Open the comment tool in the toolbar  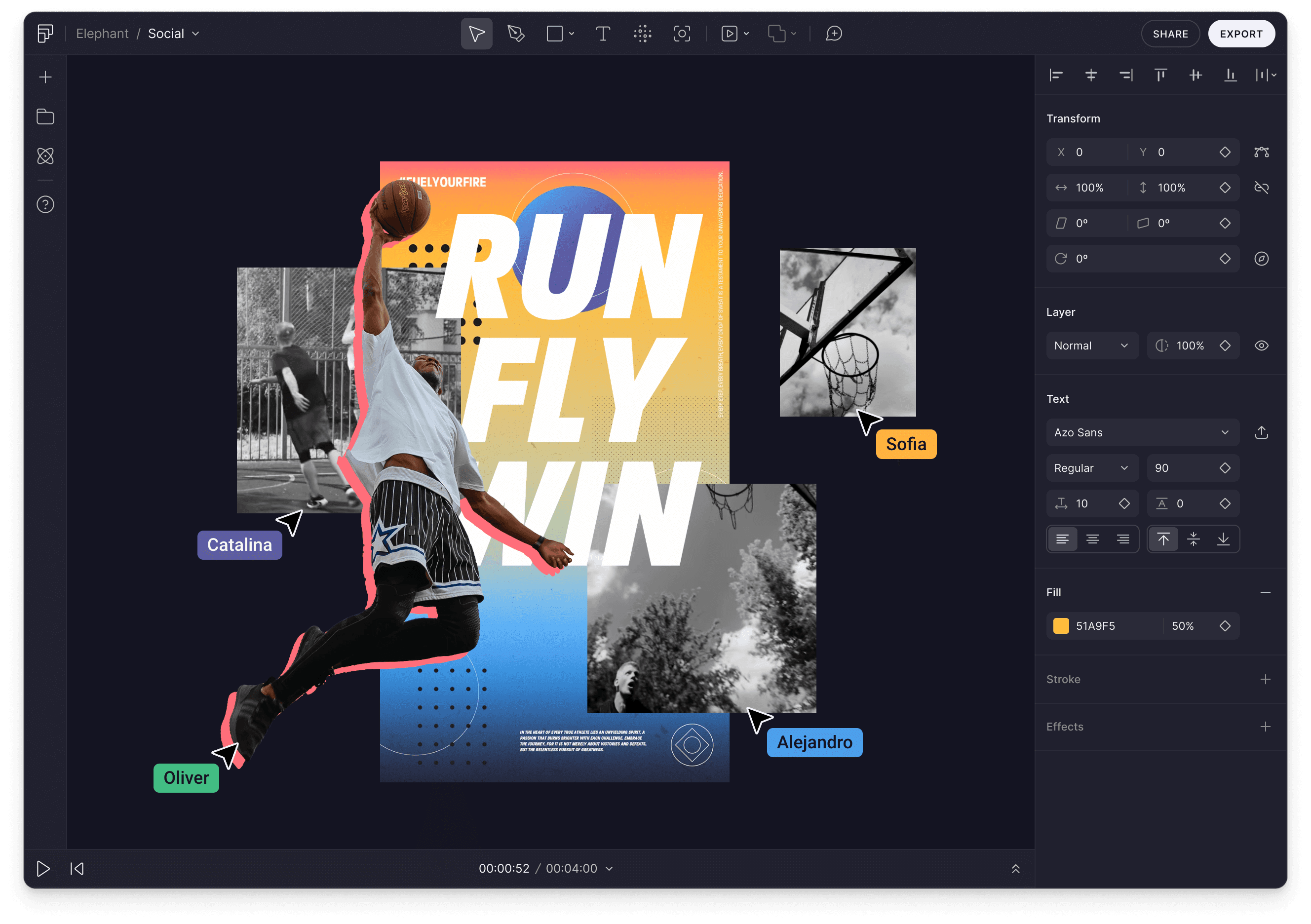834,33
